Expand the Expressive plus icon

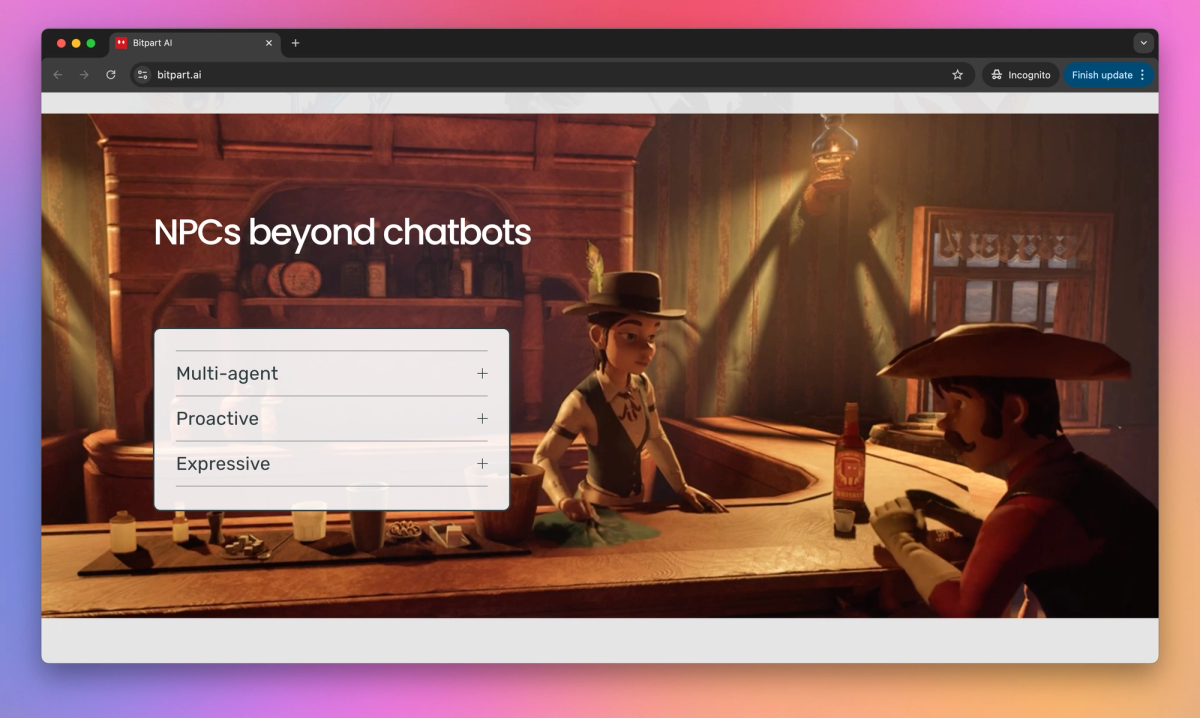[x=482, y=464]
